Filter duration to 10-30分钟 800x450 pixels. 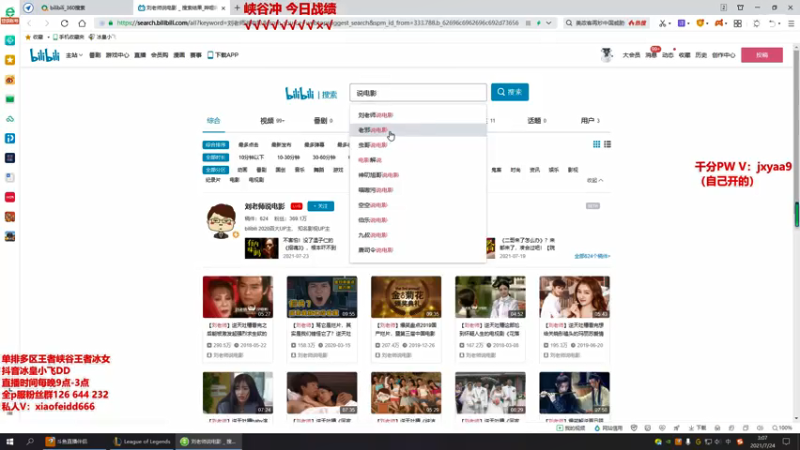(x=288, y=158)
